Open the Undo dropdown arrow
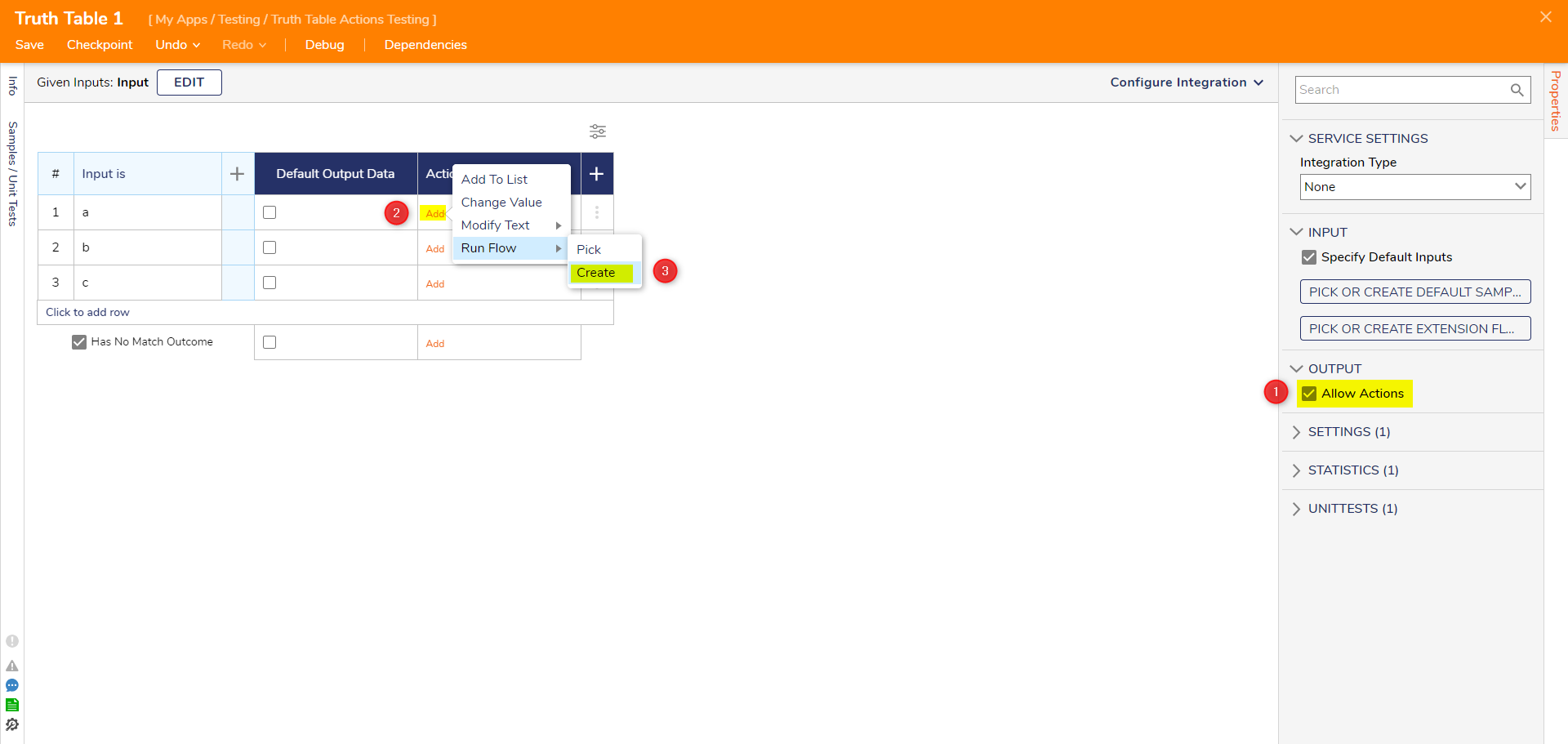 click(x=197, y=45)
